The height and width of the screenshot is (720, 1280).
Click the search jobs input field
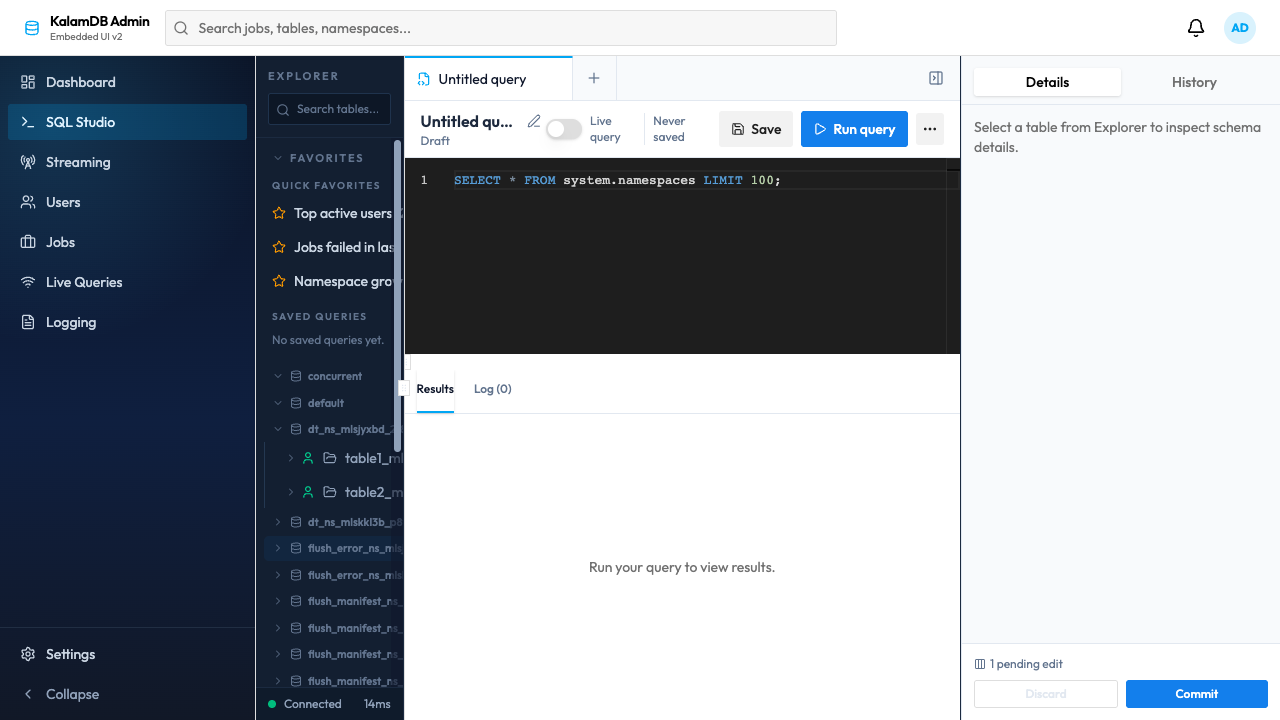click(x=500, y=28)
